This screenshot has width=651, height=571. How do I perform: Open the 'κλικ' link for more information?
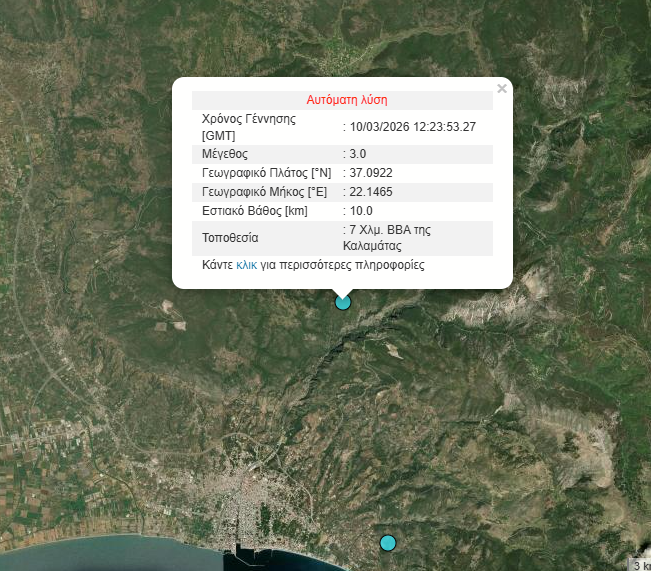point(246,266)
